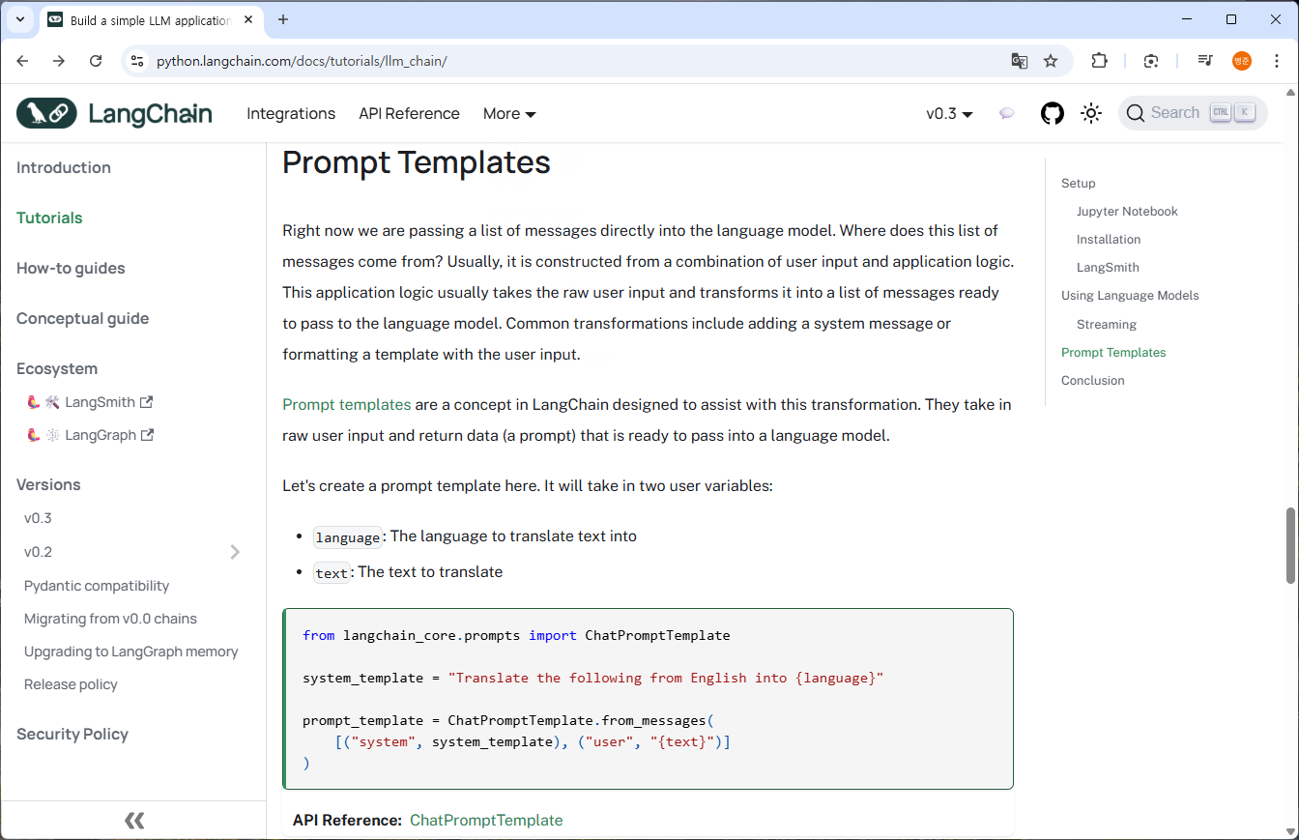Open the v0.3 version dropdown
This screenshot has height=840, width=1299.
949,114
